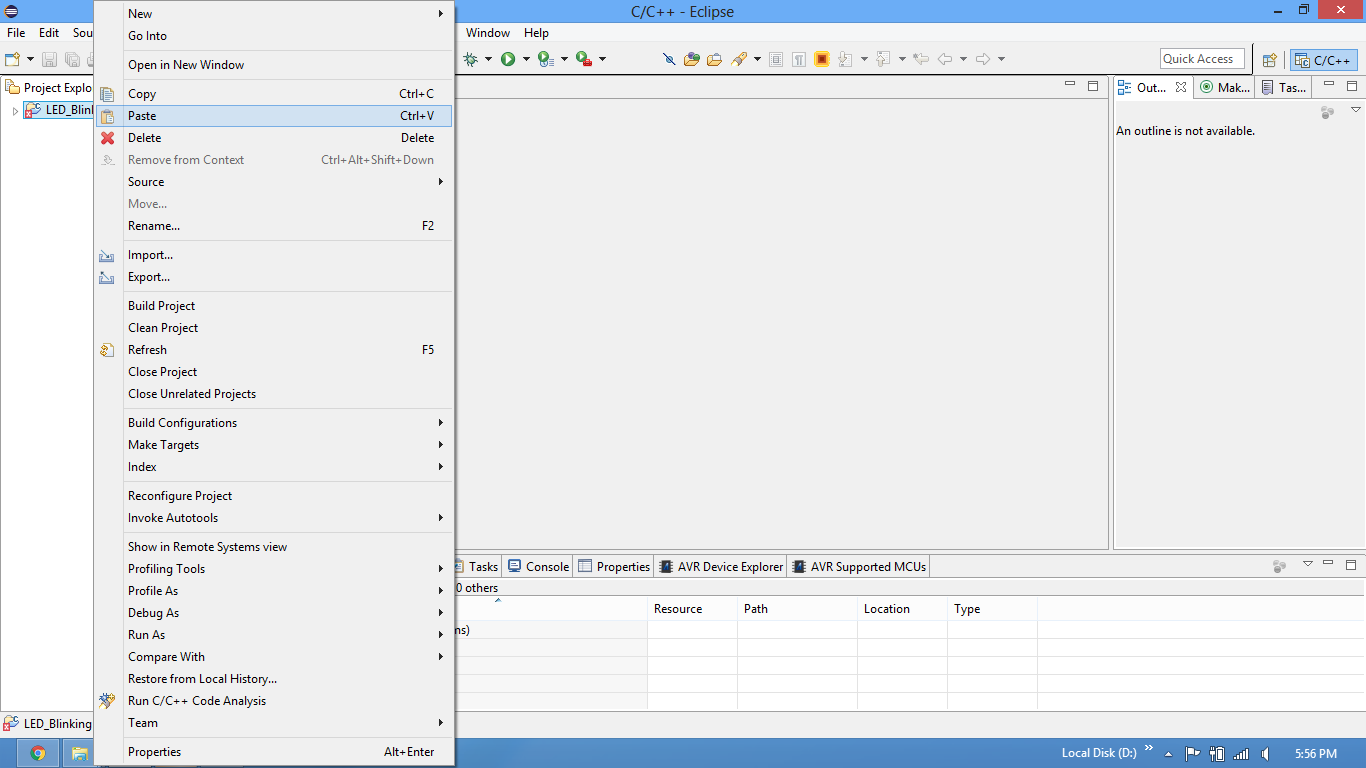Open the Forward history dropdown arrow

1001,59
